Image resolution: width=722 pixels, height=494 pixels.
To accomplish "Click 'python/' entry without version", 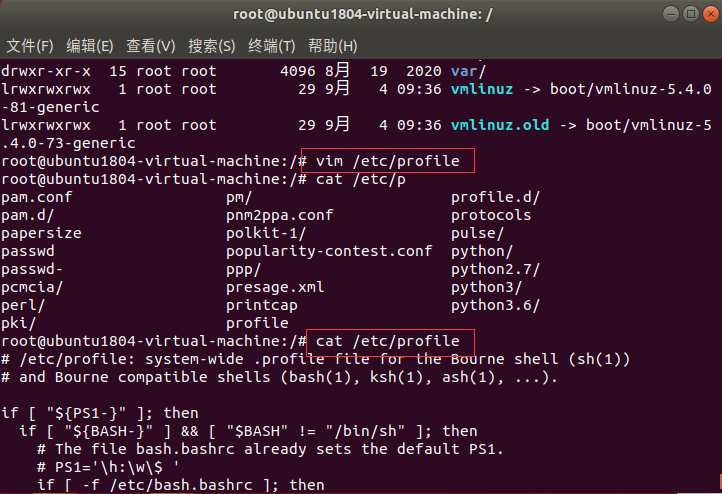I will 482,251.
